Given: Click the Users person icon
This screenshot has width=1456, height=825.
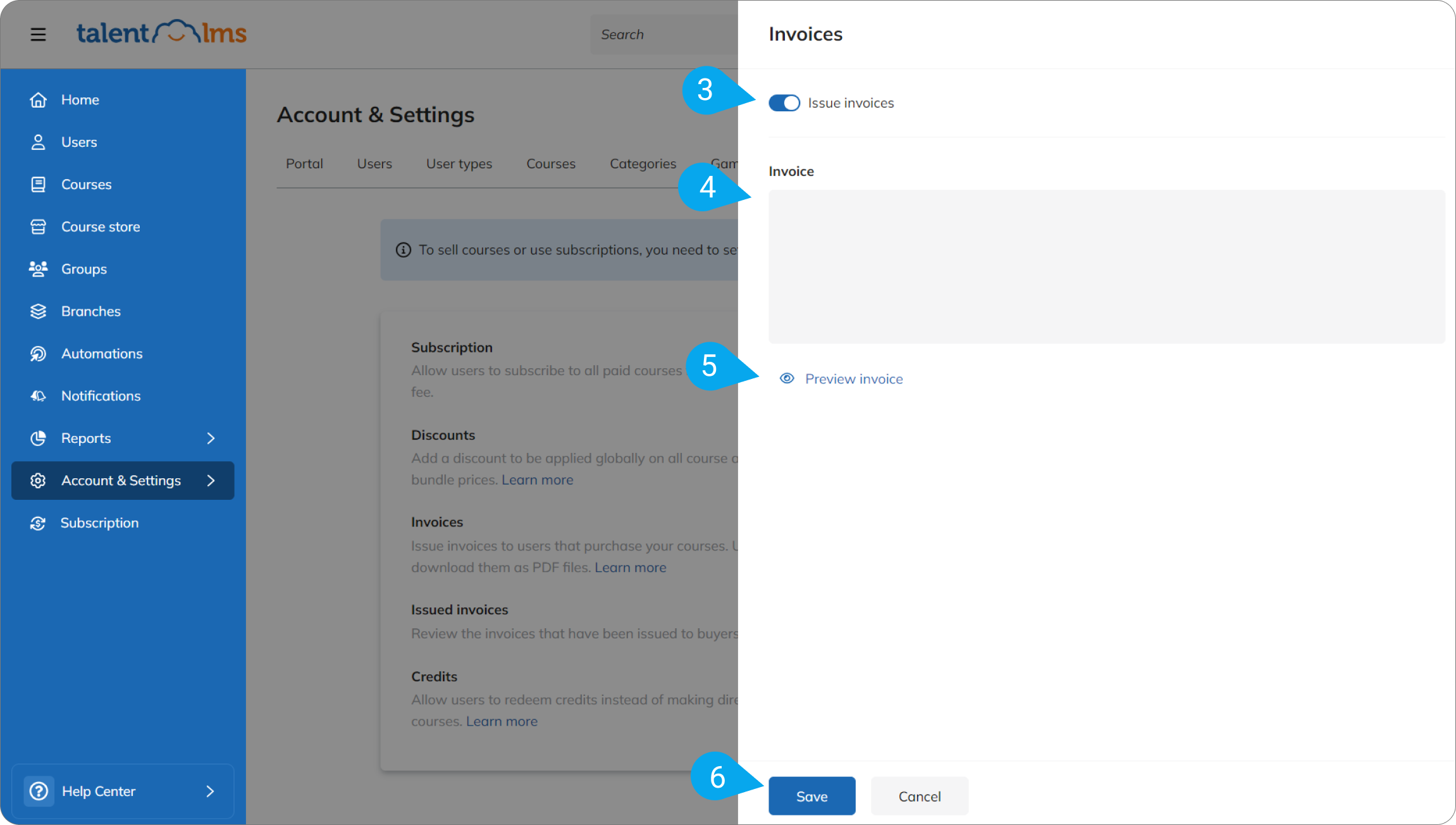Looking at the screenshot, I should pos(38,142).
